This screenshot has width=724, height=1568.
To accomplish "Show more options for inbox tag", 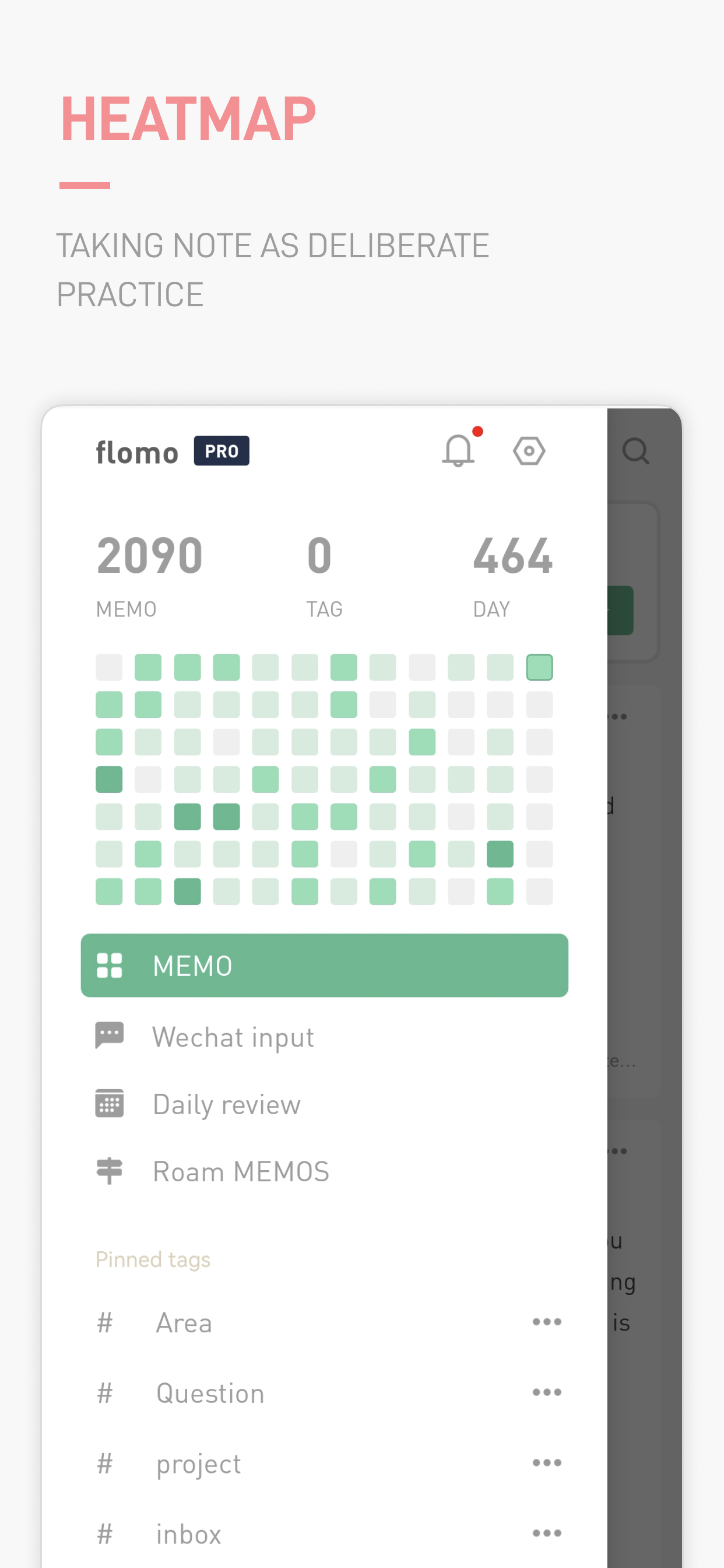I will (546, 1534).
